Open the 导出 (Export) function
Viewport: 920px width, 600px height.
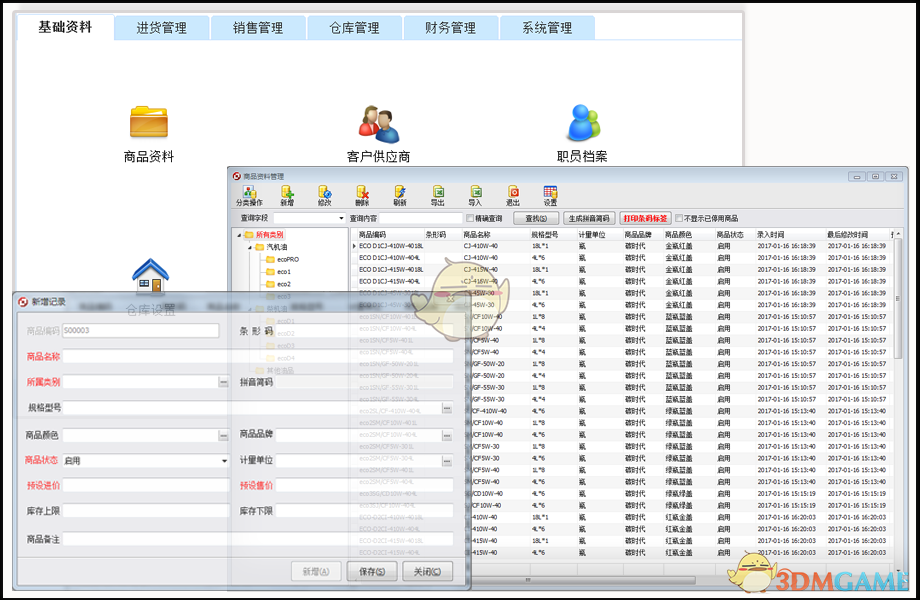tap(439, 193)
